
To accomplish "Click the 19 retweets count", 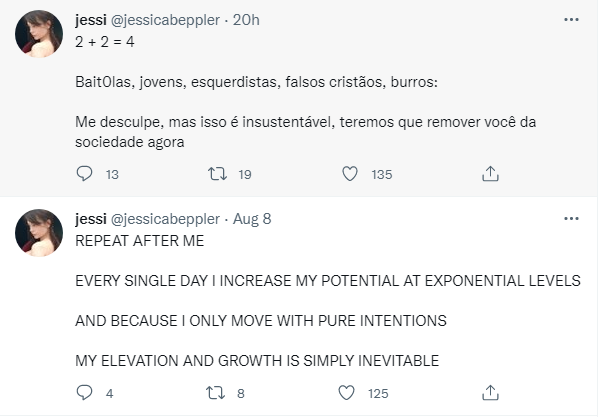I will click(245, 174).
